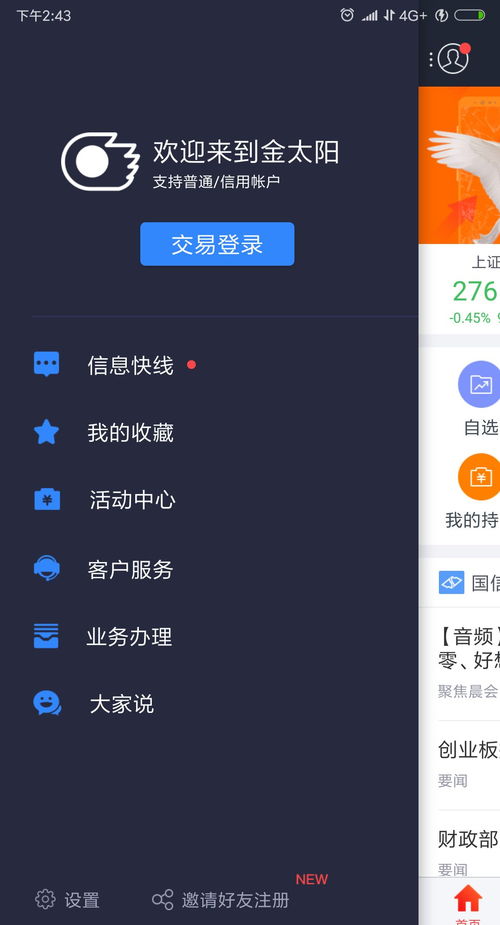The height and width of the screenshot is (925, 500).
Task: Click the 设置 settings label
Action: (82, 900)
